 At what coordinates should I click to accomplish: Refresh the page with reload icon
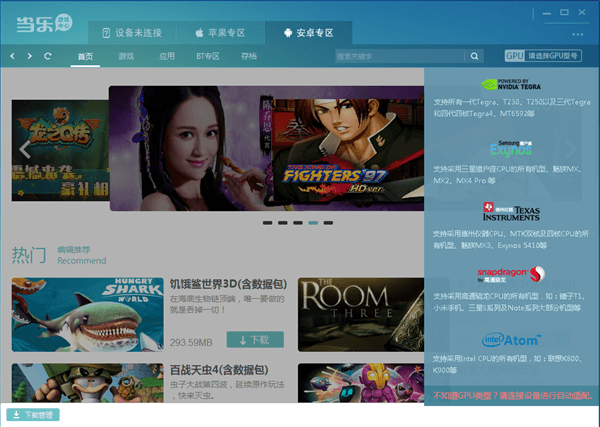coord(48,56)
